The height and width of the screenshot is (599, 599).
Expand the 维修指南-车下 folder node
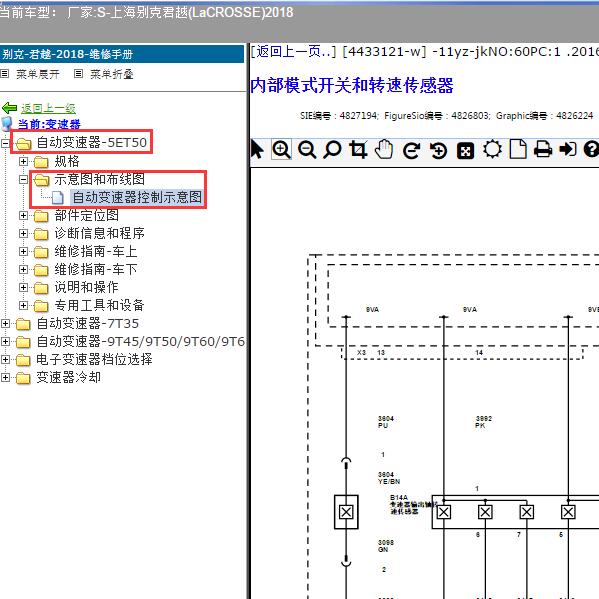click(x=23, y=269)
